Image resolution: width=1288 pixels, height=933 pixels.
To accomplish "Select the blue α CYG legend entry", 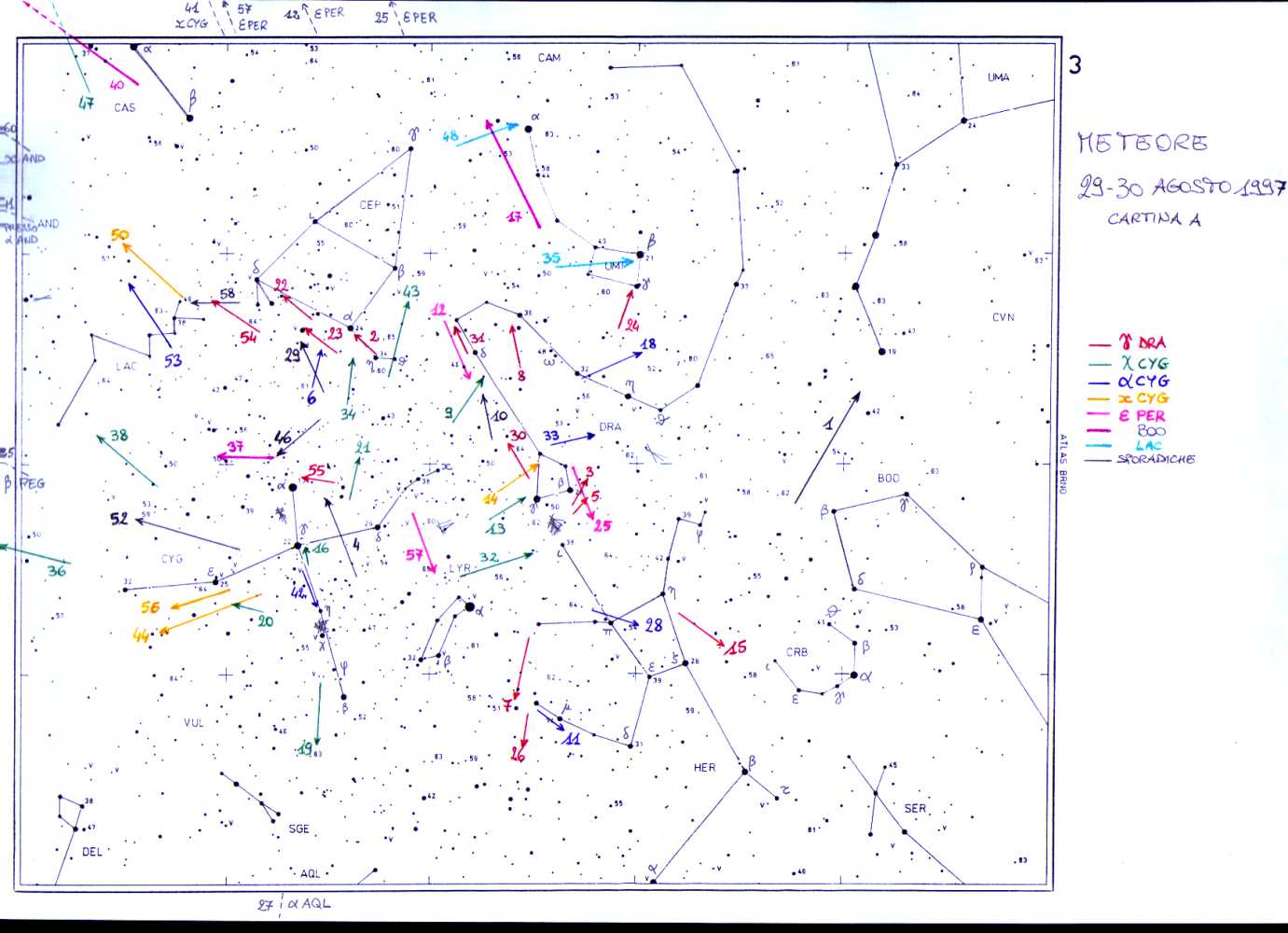I will [1143, 381].
